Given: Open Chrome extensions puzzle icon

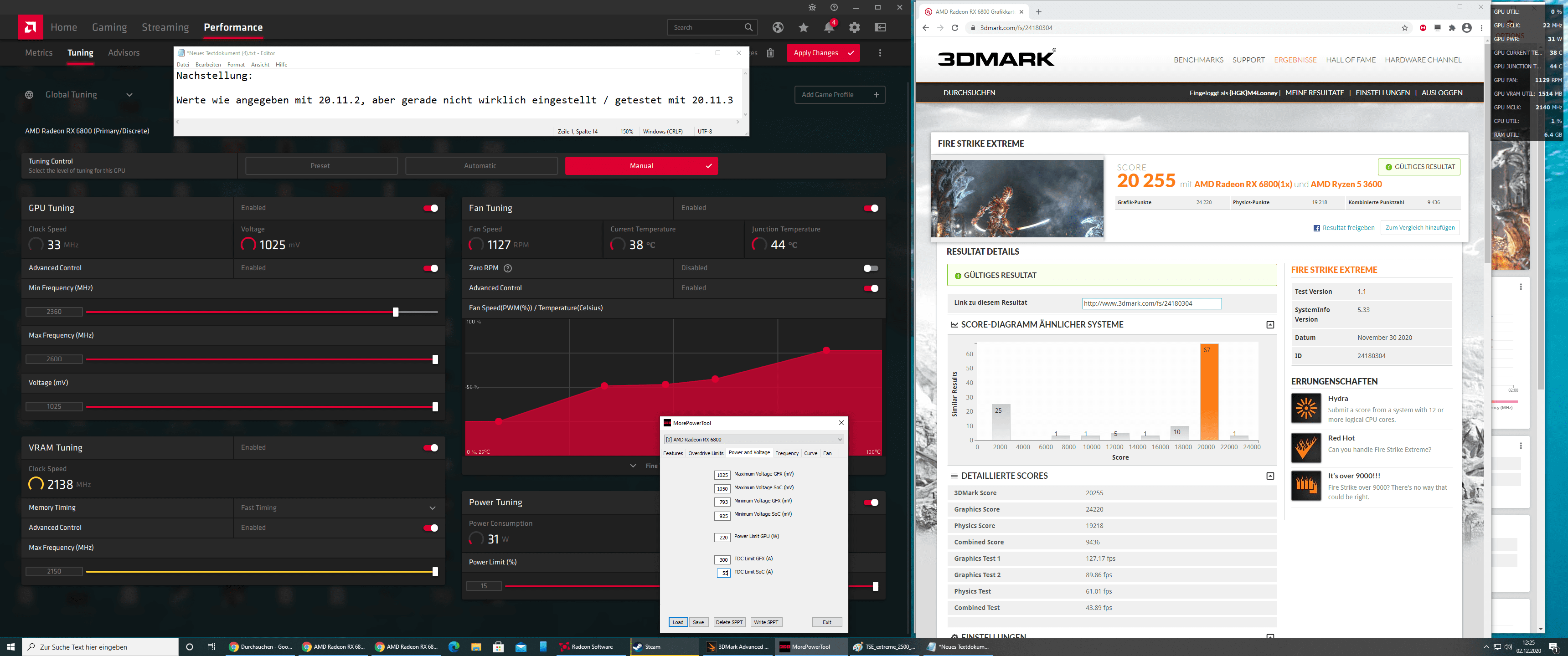Looking at the screenshot, I should coord(1452,27).
